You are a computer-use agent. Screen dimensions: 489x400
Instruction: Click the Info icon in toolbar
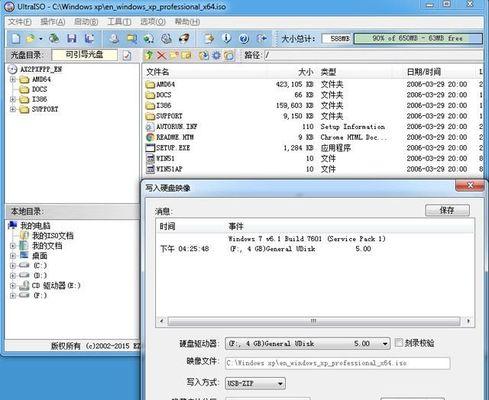[x=226, y=38]
